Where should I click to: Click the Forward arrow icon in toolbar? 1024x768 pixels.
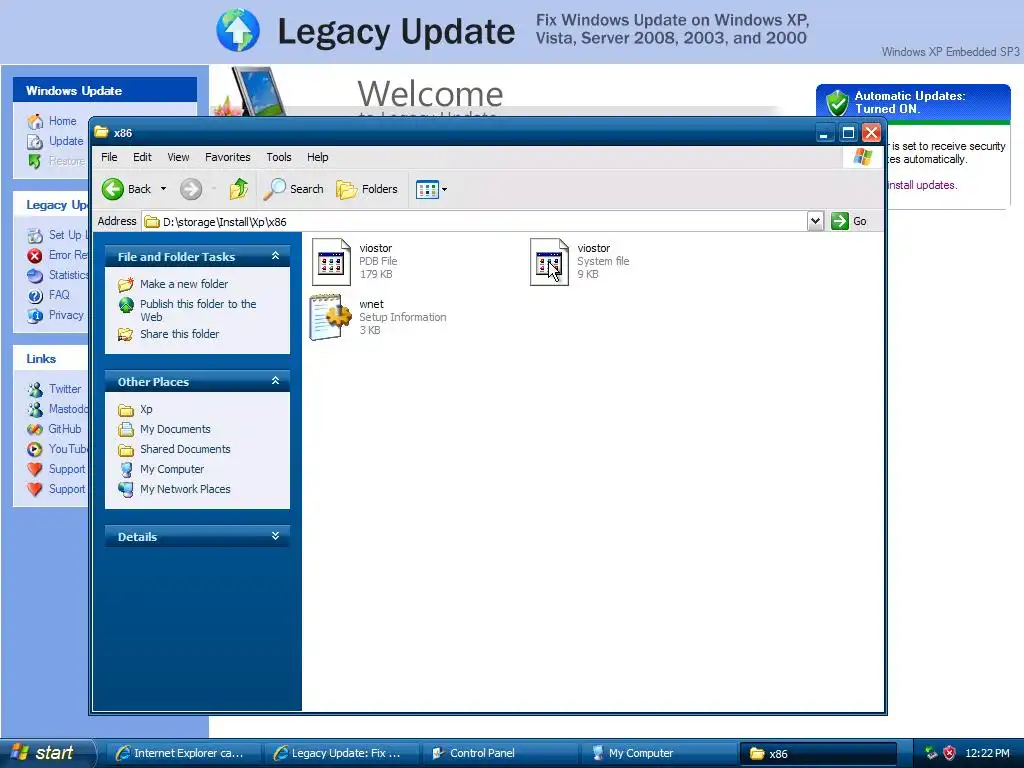click(191, 189)
